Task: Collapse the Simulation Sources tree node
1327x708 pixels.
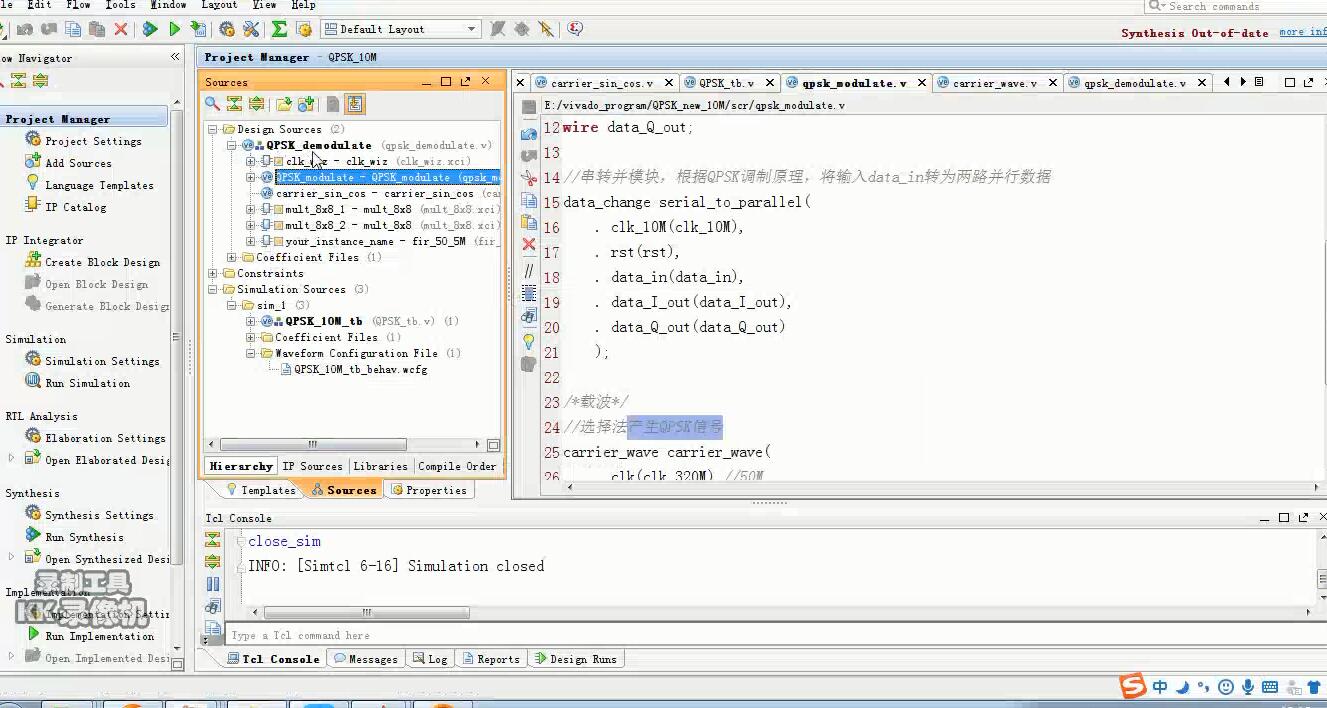Action: 213,290
